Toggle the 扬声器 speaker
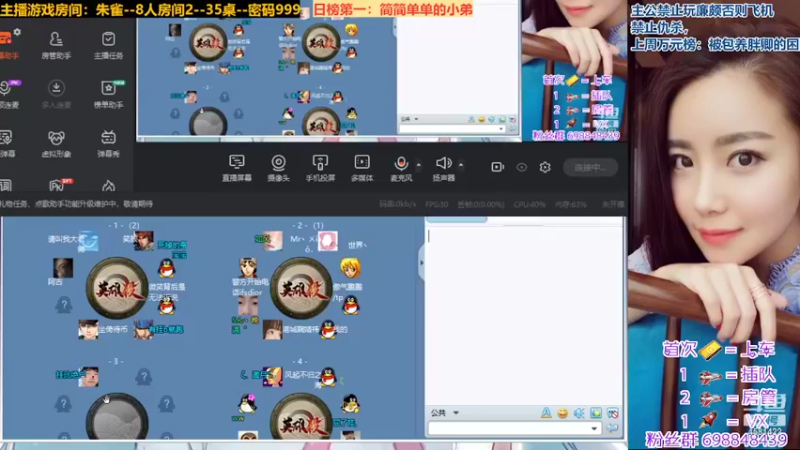This screenshot has height=450, width=800. [443, 168]
